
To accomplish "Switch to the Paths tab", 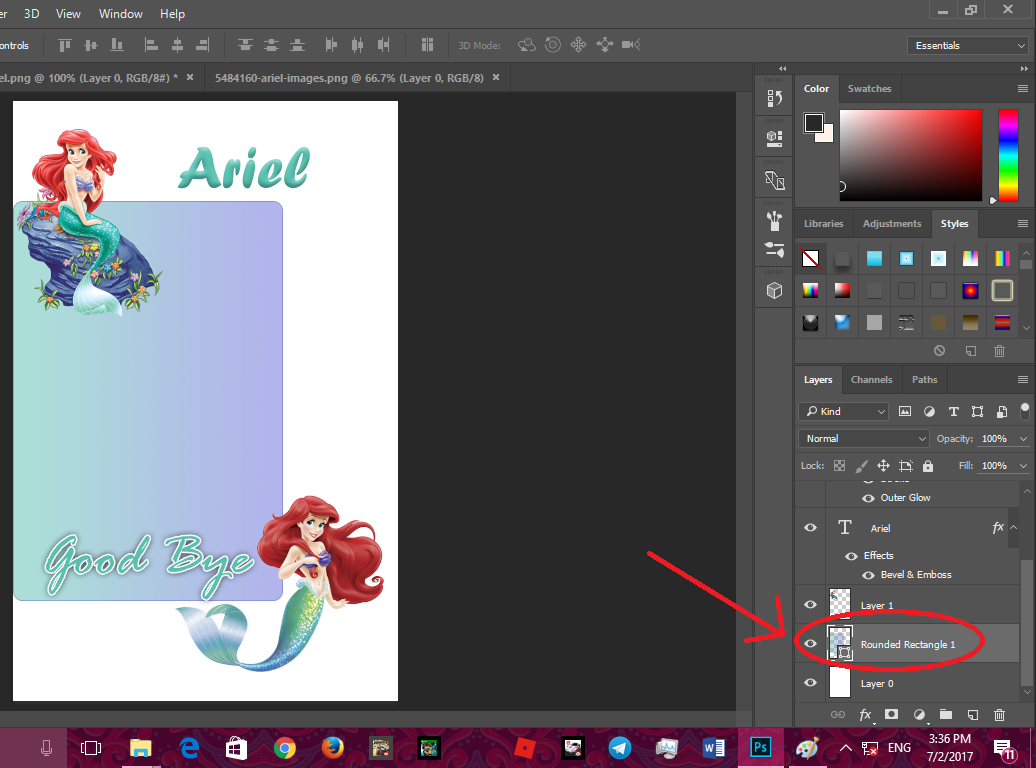I will [924, 379].
